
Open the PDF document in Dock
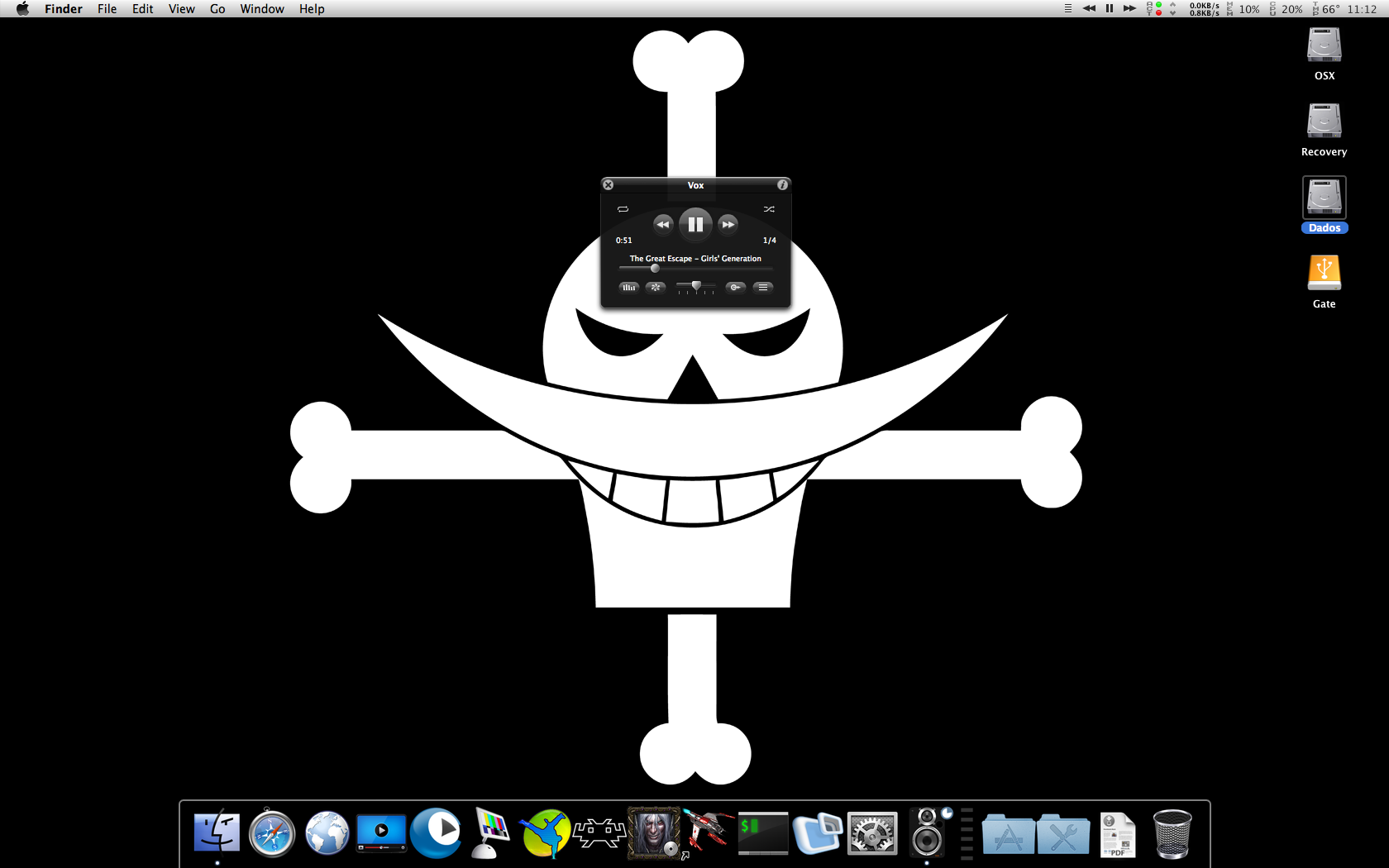click(1118, 834)
